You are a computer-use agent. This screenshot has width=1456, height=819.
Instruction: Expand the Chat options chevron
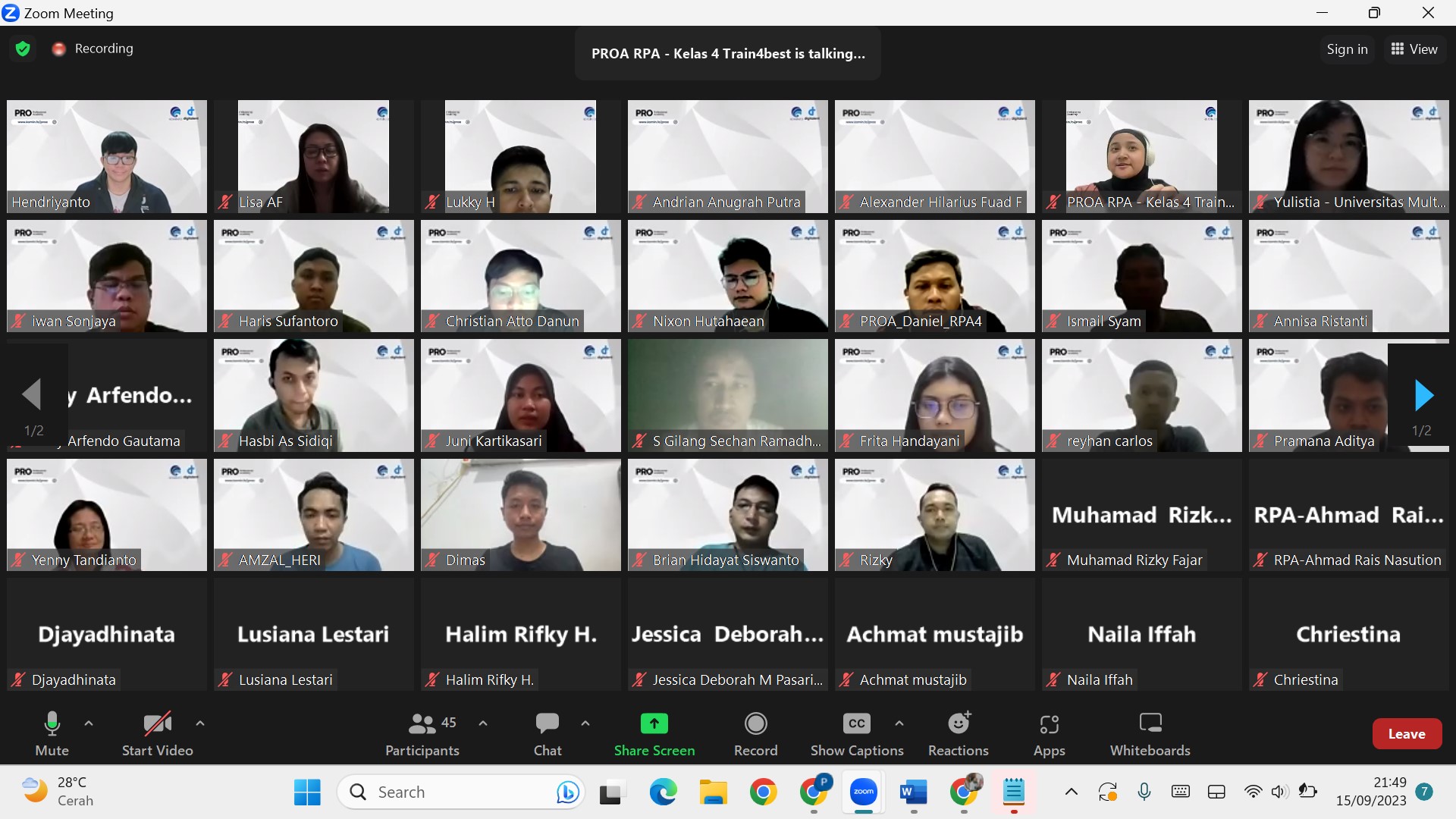pyautogui.click(x=585, y=723)
